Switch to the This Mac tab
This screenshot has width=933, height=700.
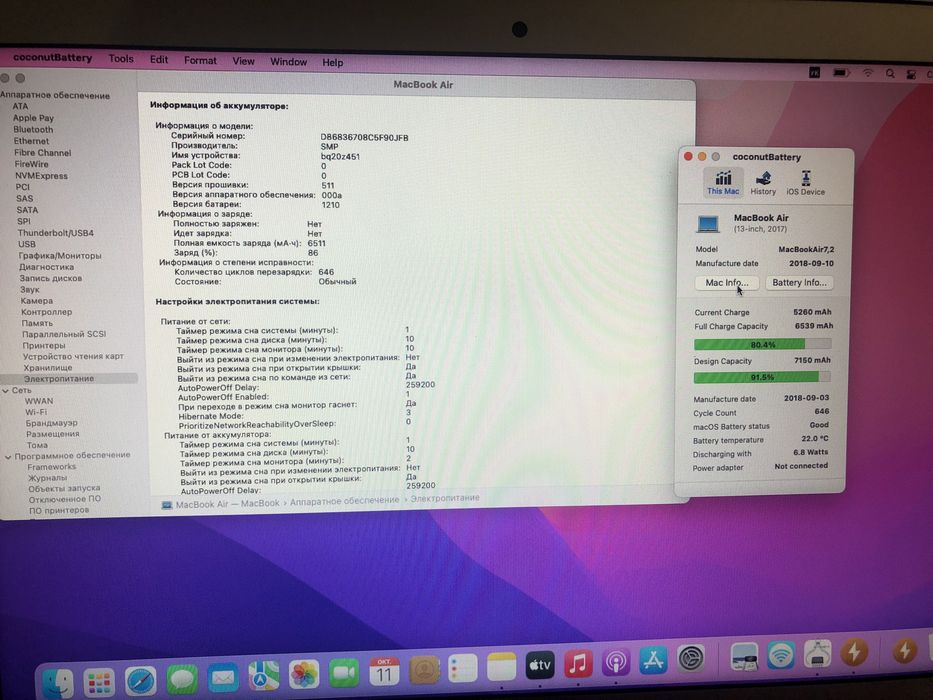[x=723, y=183]
